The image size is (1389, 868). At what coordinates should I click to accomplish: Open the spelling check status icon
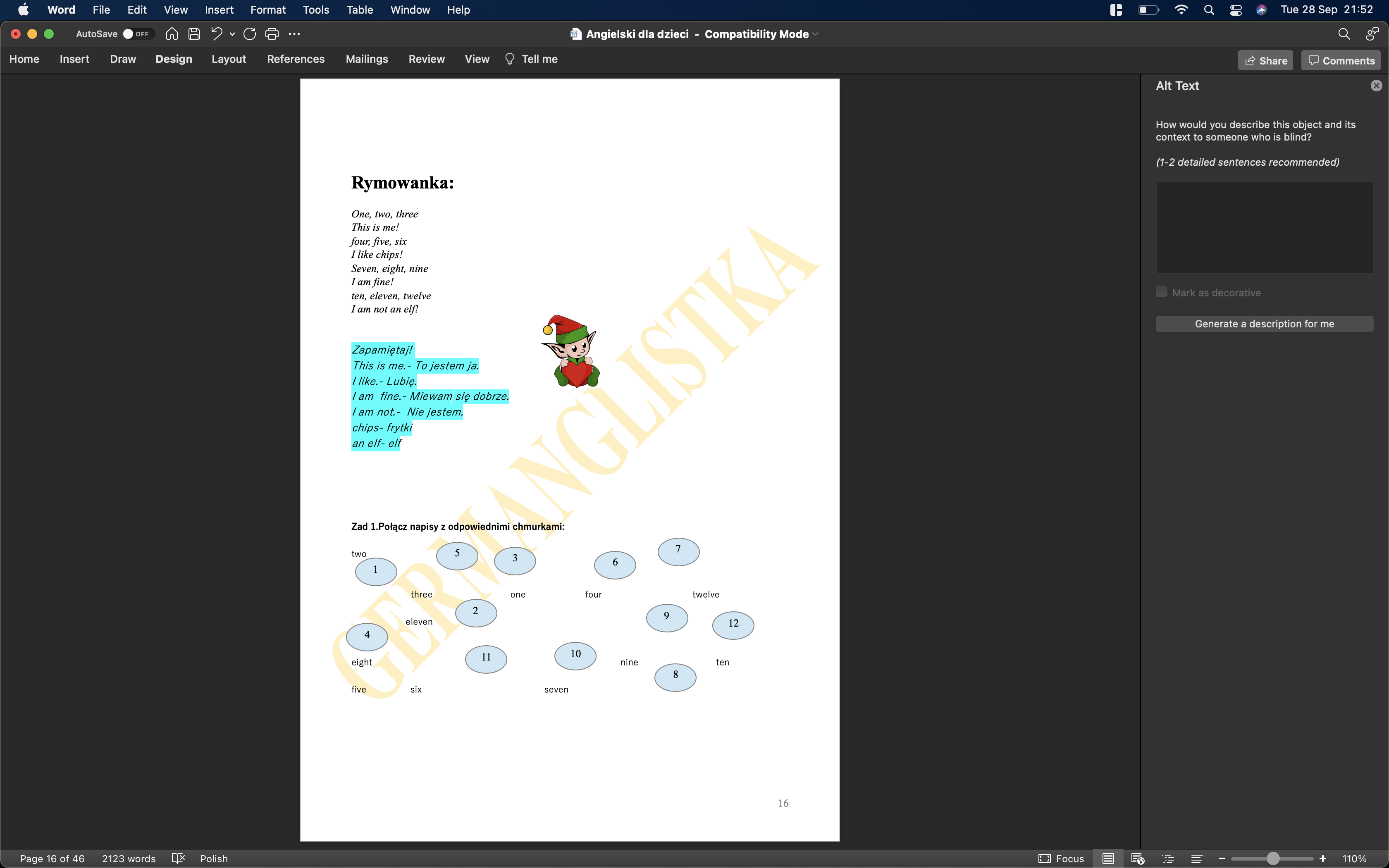tap(178, 858)
